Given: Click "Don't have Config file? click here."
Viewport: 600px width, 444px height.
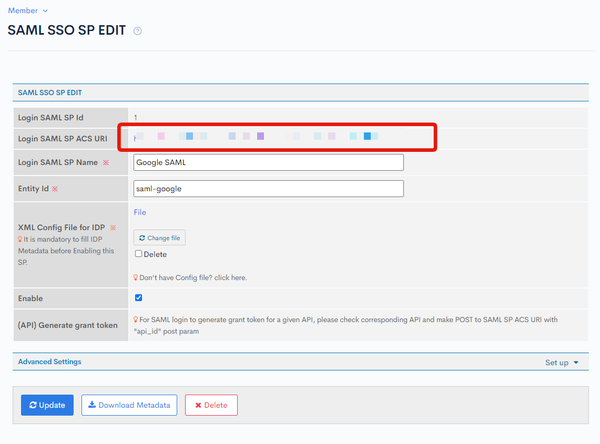Looking at the screenshot, I should click(x=193, y=278).
